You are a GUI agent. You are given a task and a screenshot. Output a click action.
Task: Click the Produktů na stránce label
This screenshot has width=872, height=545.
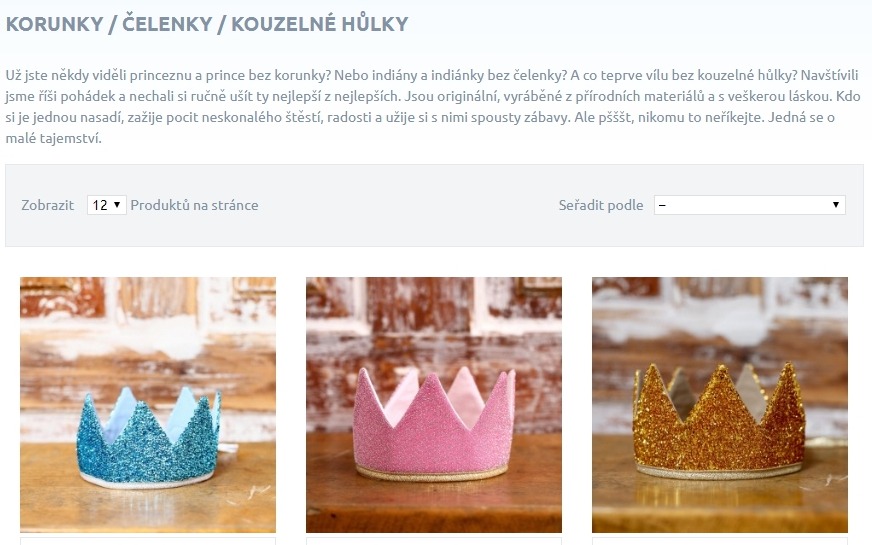pos(194,205)
